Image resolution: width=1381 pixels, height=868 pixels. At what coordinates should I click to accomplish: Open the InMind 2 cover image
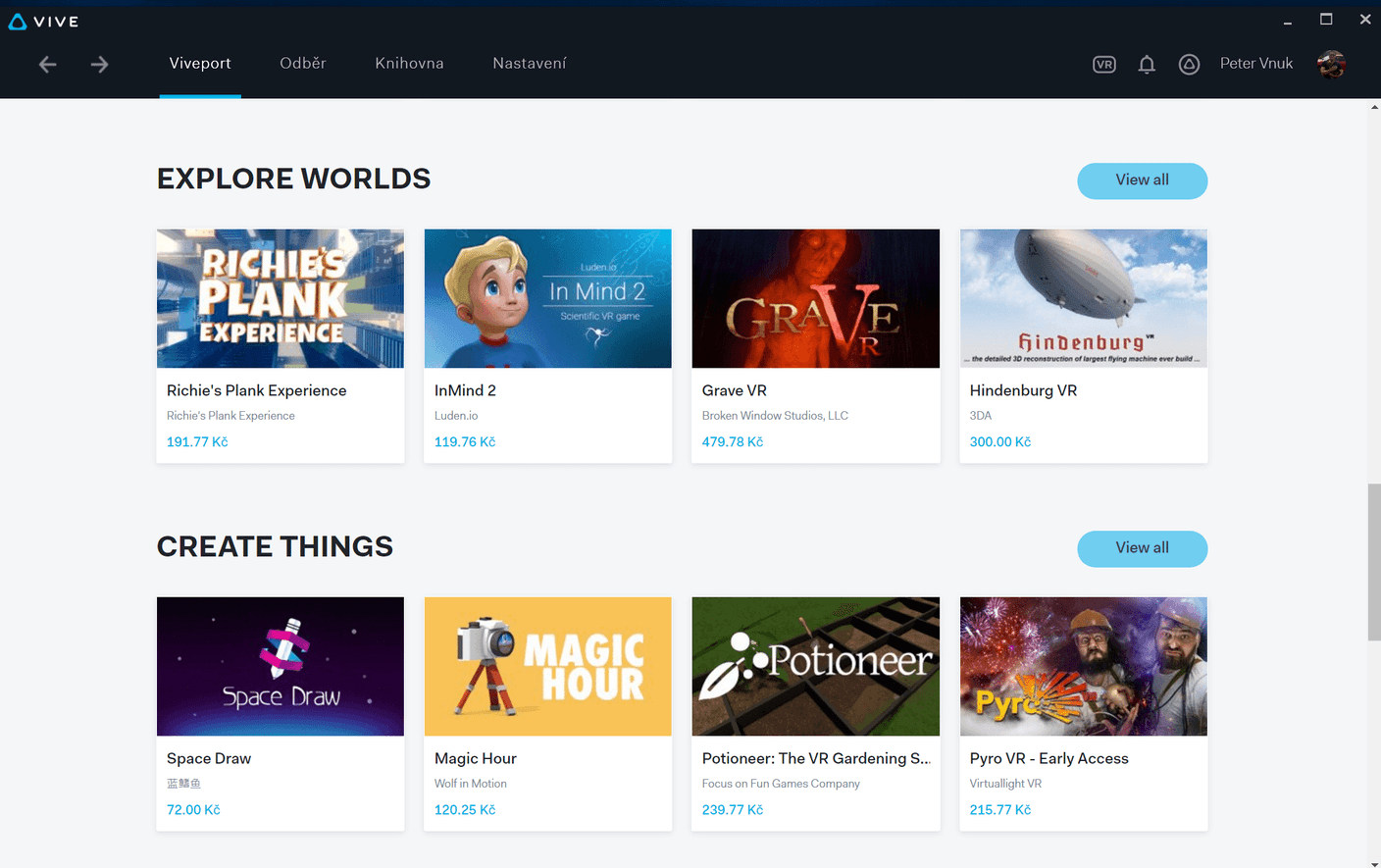(548, 298)
